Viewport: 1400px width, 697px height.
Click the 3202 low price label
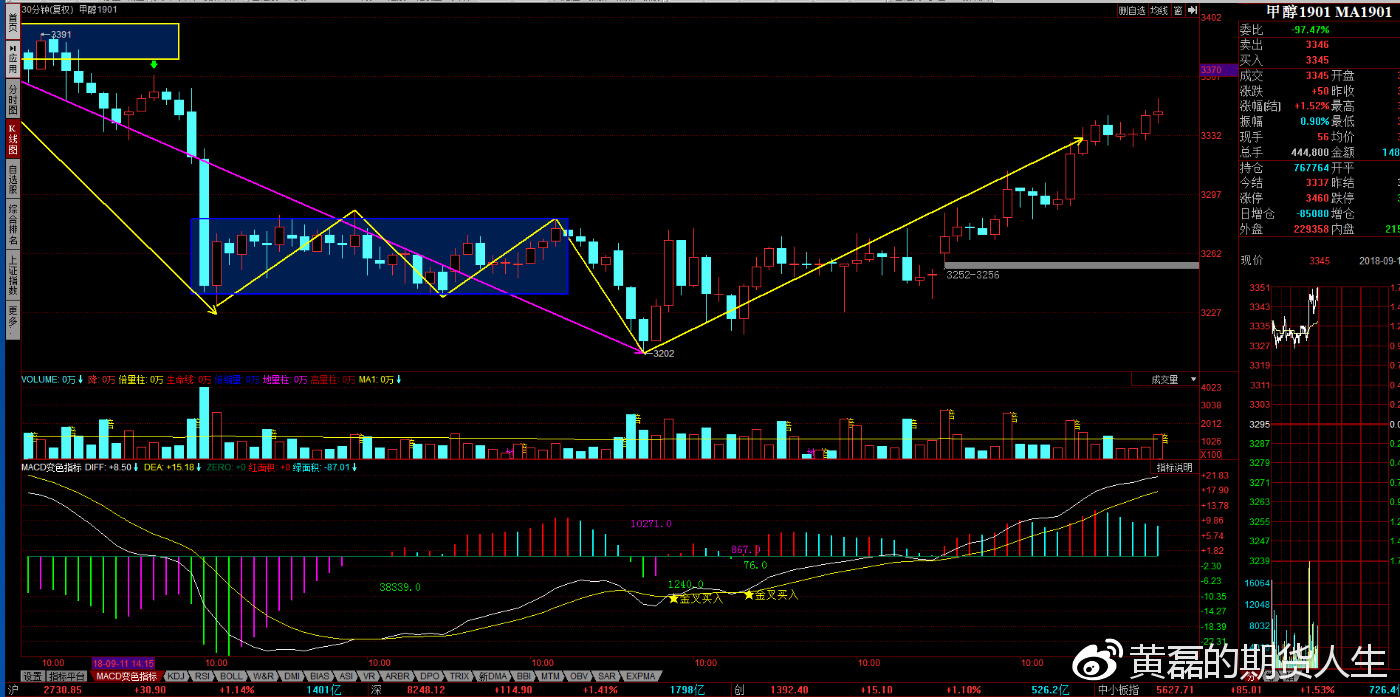(x=663, y=354)
